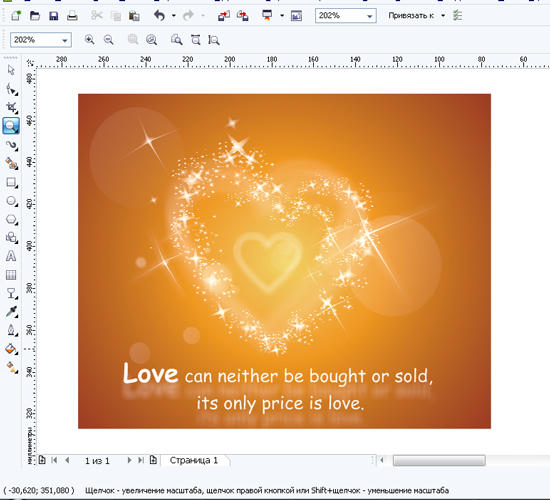The width and height of the screenshot is (550, 500).
Task: Zoom to page icon
Action: [176, 40]
